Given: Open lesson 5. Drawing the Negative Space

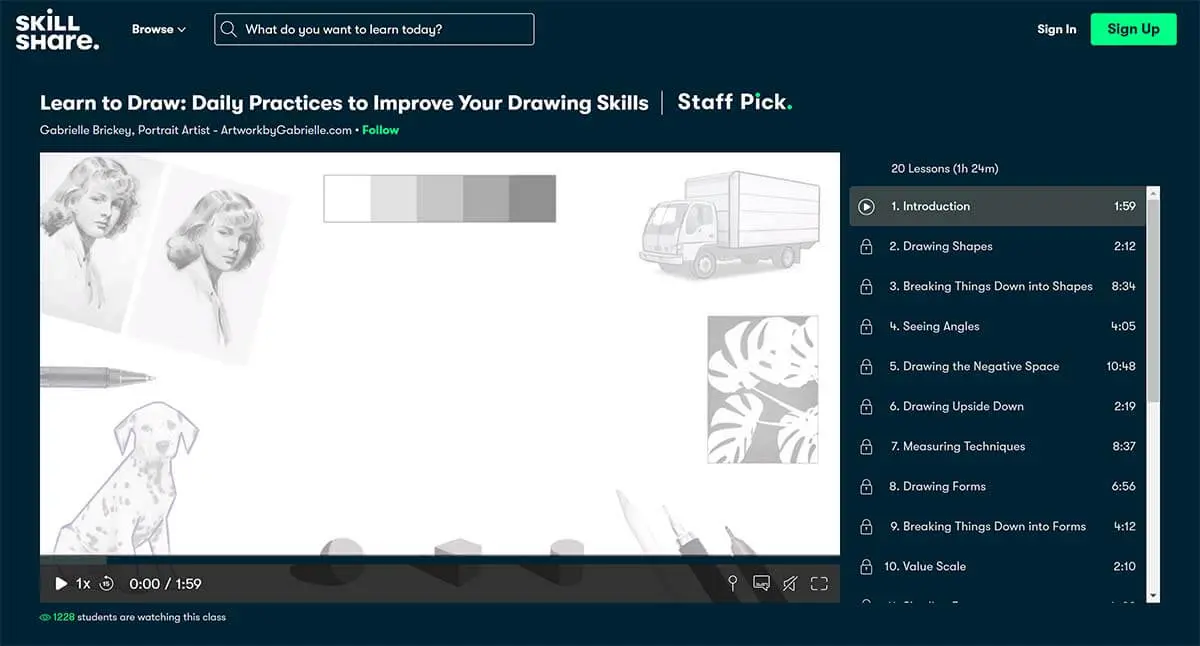Looking at the screenshot, I should click(x=997, y=366).
